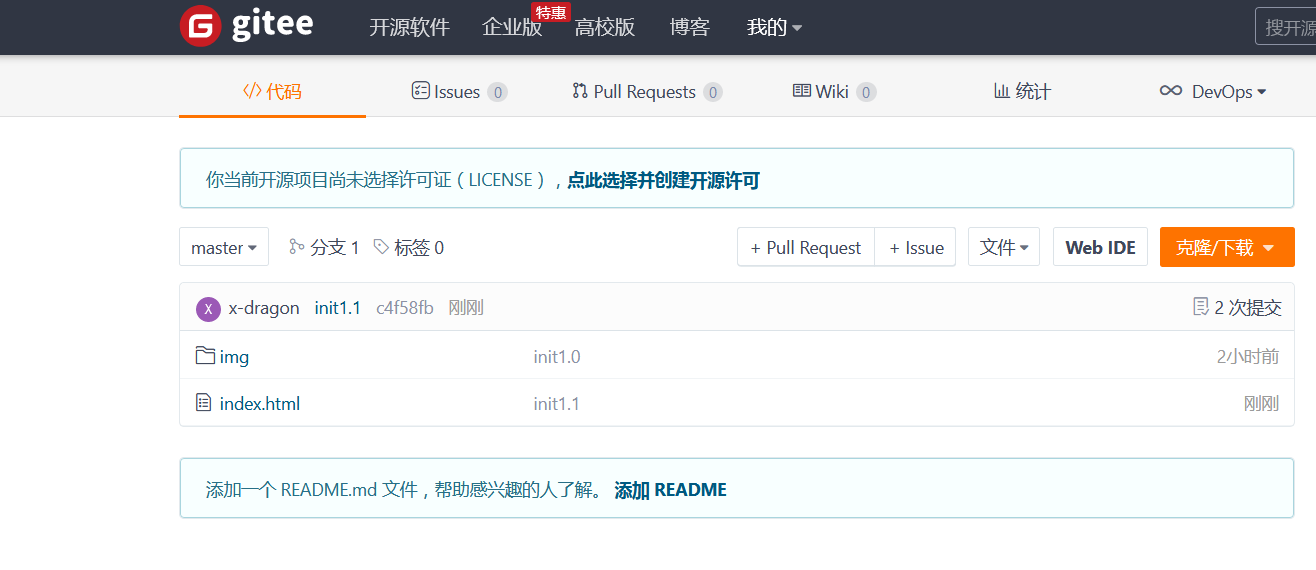This screenshot has height=570, width=1316.
Task: Switch to the 统计 tab
Action: (x=1022, y=91)
